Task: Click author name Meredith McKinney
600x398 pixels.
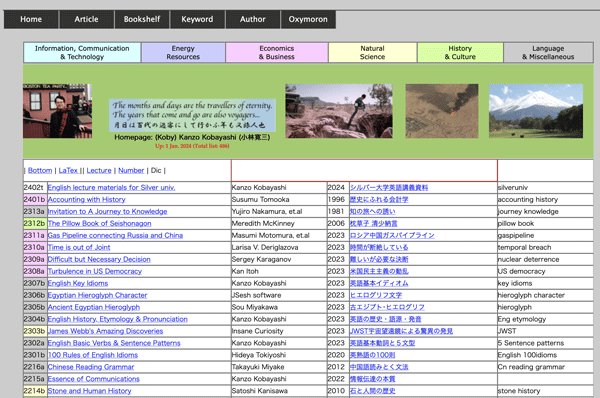Action: (263, 223)
